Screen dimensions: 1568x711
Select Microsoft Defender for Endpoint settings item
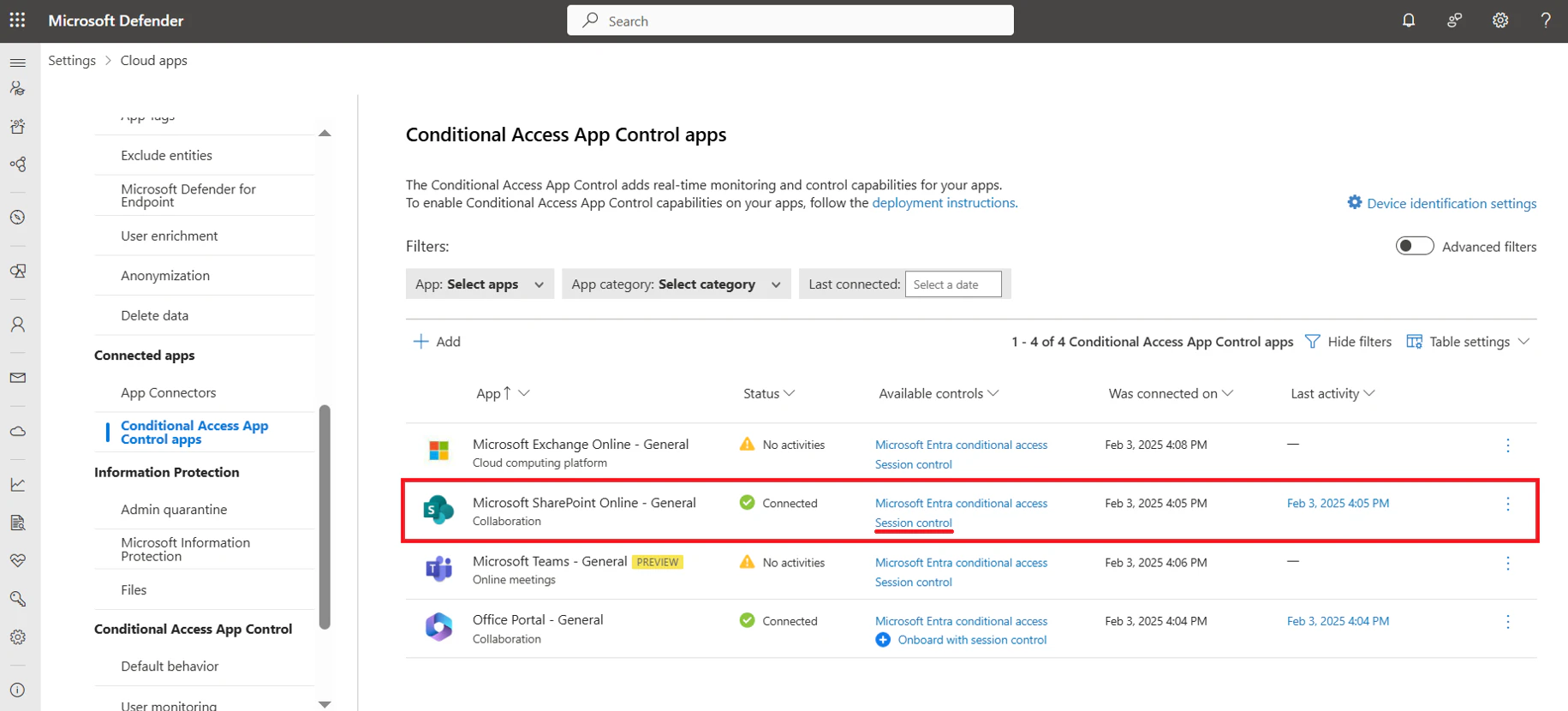pyautogui.click(x=188, y=195)
